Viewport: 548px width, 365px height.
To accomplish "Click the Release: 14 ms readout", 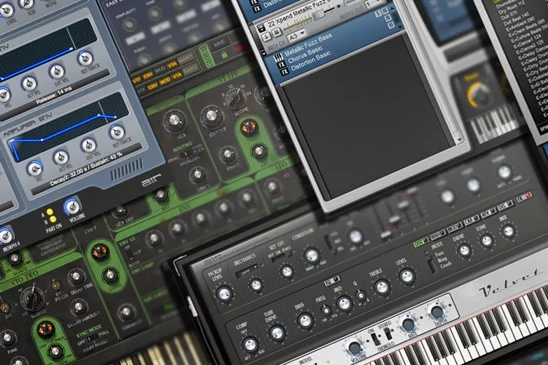I will [x=55, y=96].
